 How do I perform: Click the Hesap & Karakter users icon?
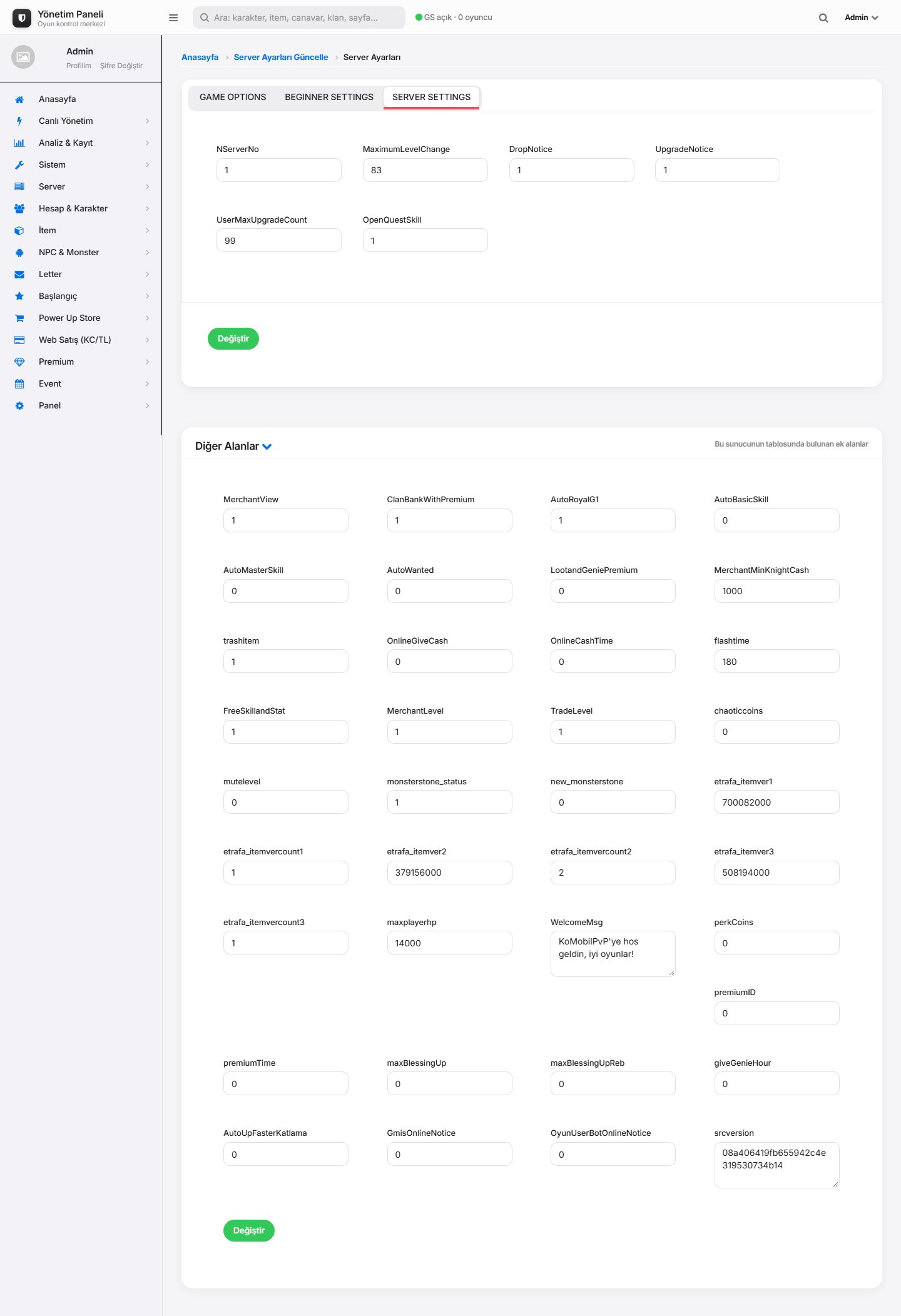[19, 209]
